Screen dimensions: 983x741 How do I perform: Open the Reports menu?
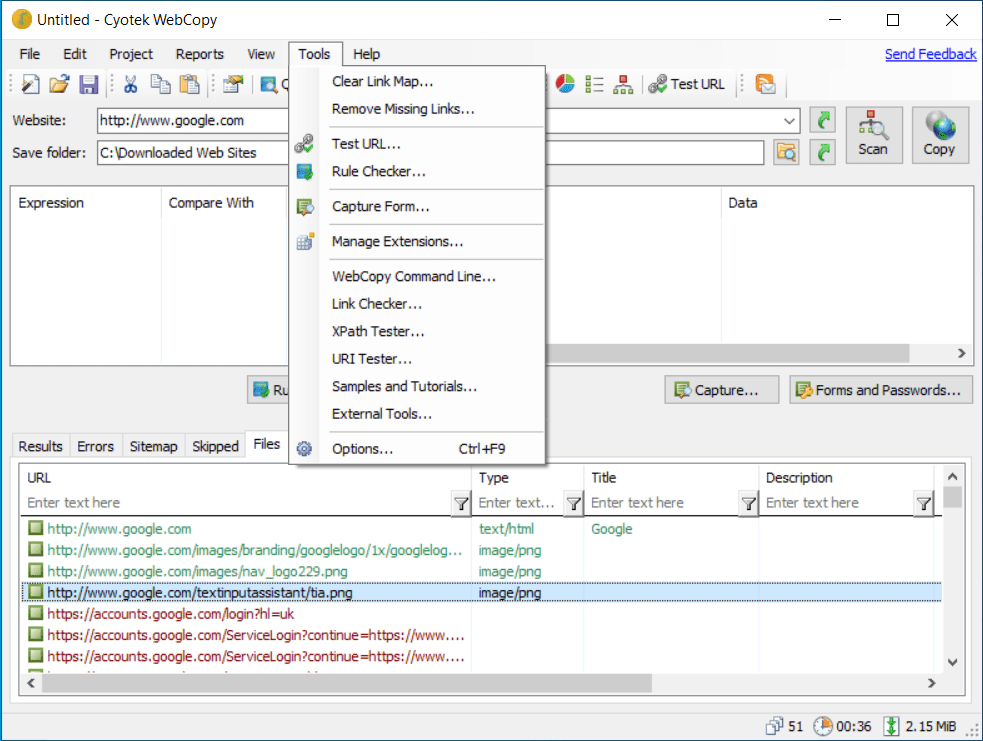199,54
